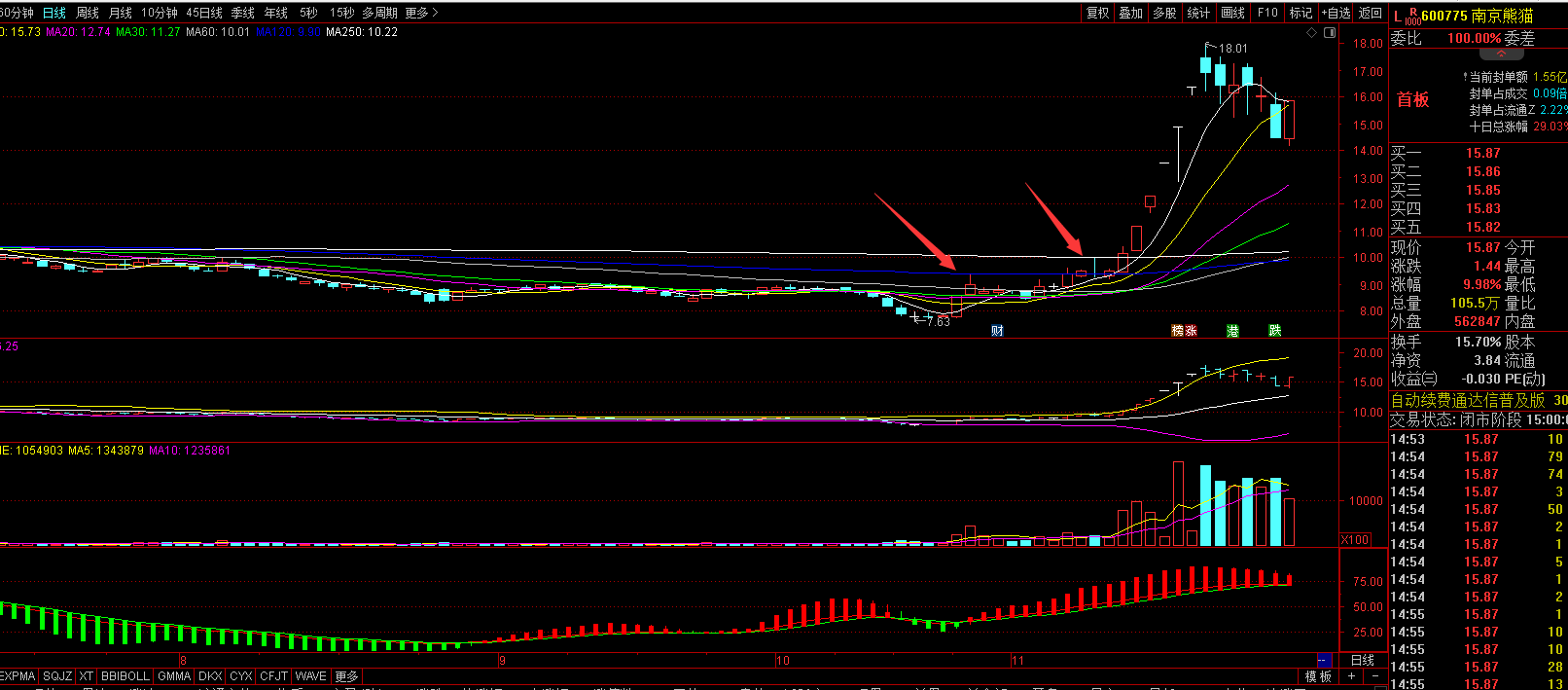Click the 财 financial marker on the chart
Image resolution: width=1568 pixels, height=690 pixels.
coord(997,331)
